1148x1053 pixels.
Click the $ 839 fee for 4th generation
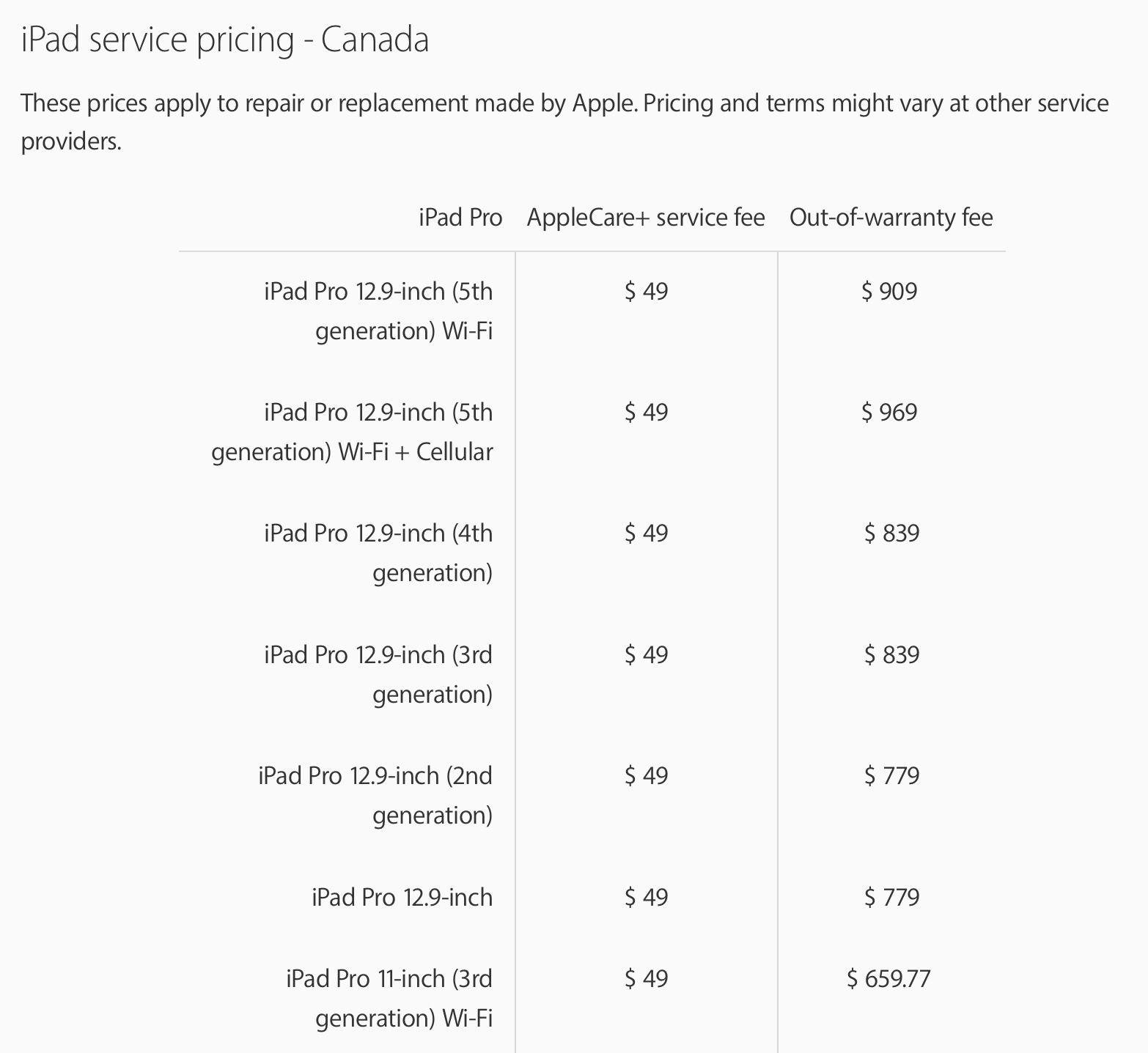click(891, 533)
